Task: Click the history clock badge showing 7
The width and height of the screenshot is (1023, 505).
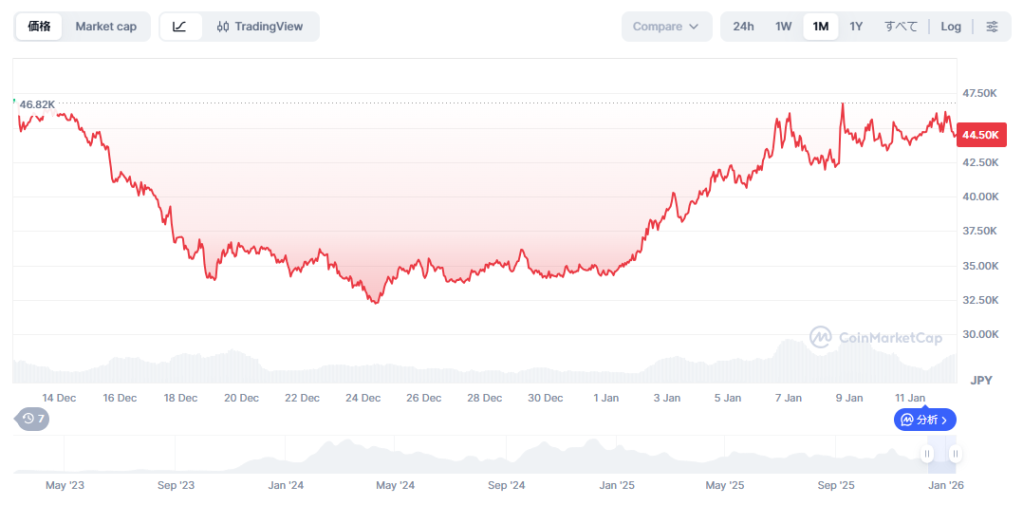Action: (33, 419)
